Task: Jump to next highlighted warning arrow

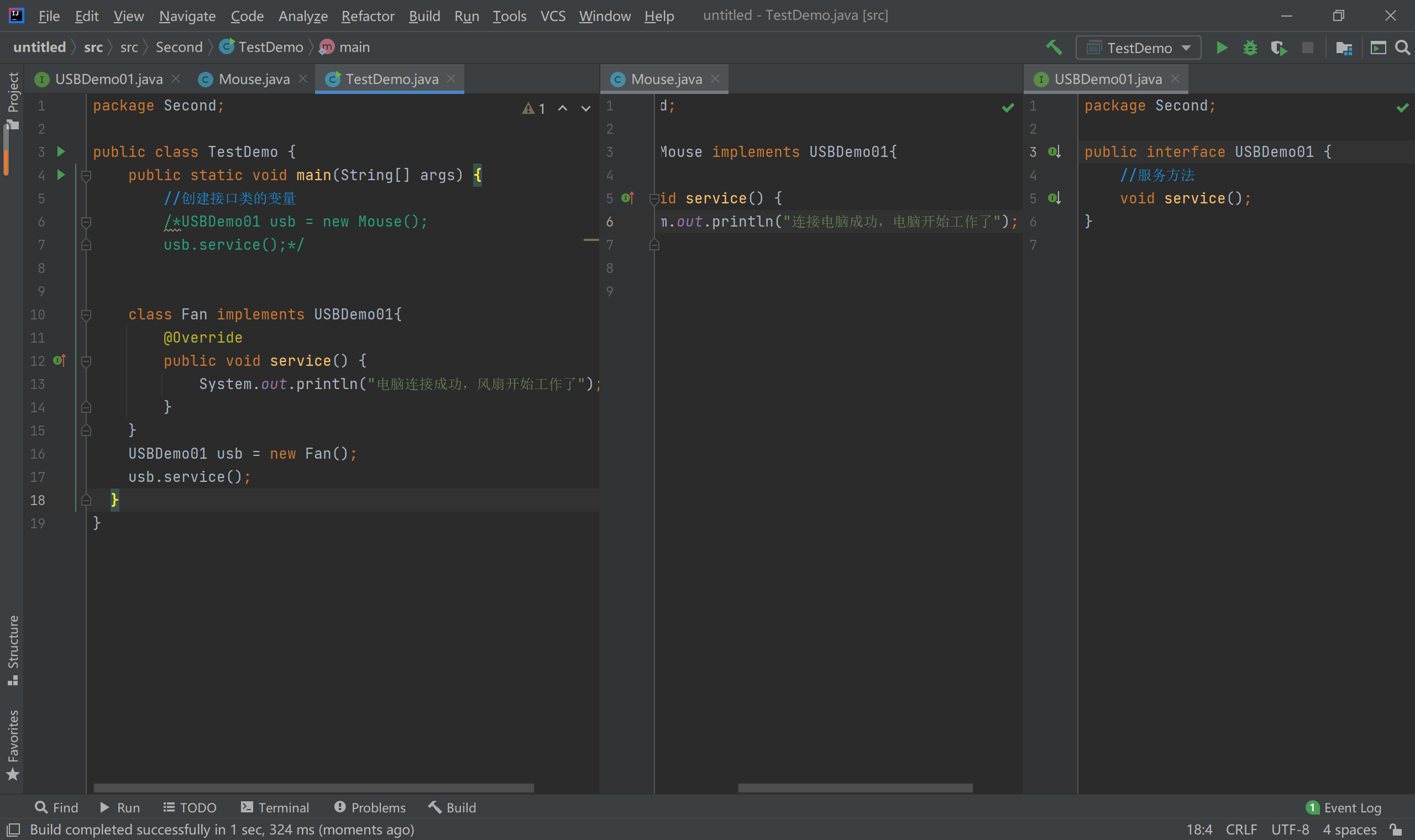Action: tap(586, 108)
